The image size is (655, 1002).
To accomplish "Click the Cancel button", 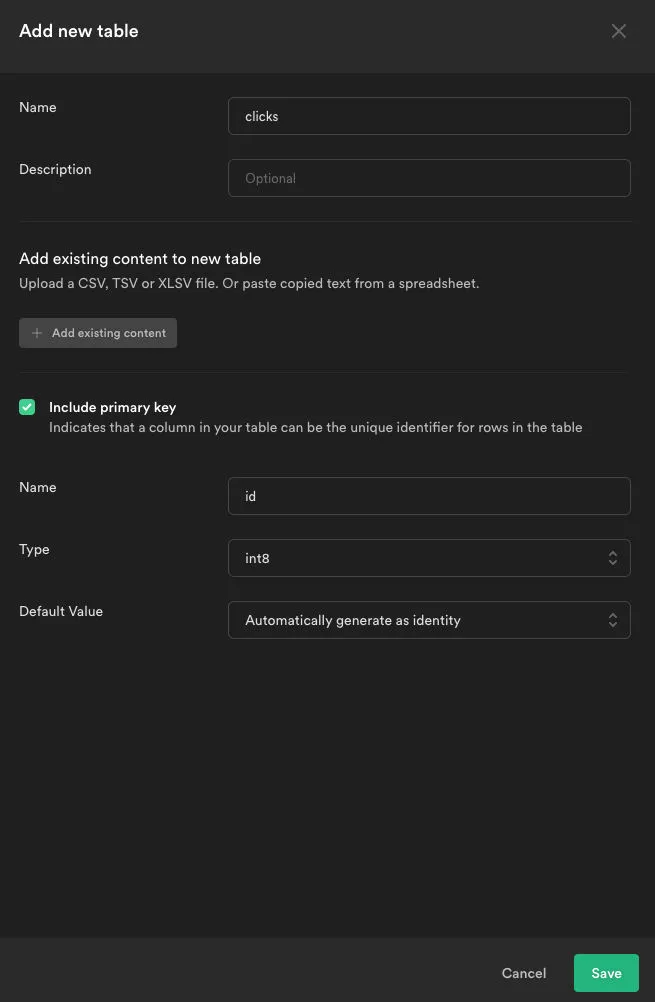I will tap(523, 973).
